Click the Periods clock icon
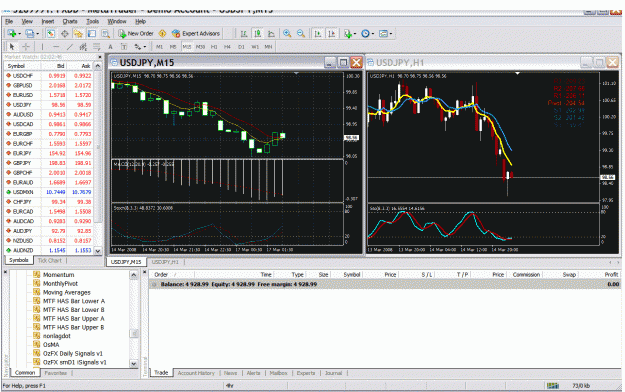Screen dimensions: 625x392 (365, 33)
